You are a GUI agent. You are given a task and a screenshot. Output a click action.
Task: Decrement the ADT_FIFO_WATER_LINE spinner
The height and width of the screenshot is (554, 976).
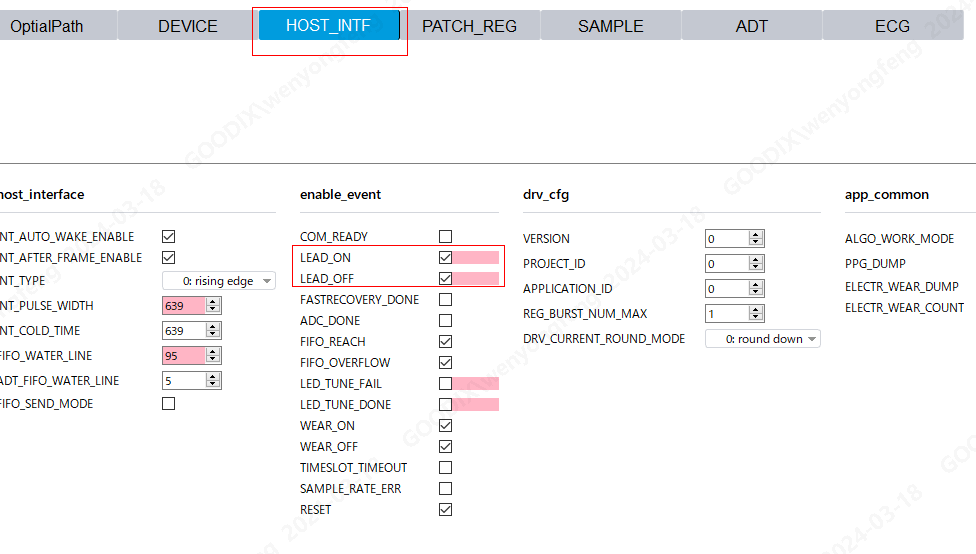point(213,385)
